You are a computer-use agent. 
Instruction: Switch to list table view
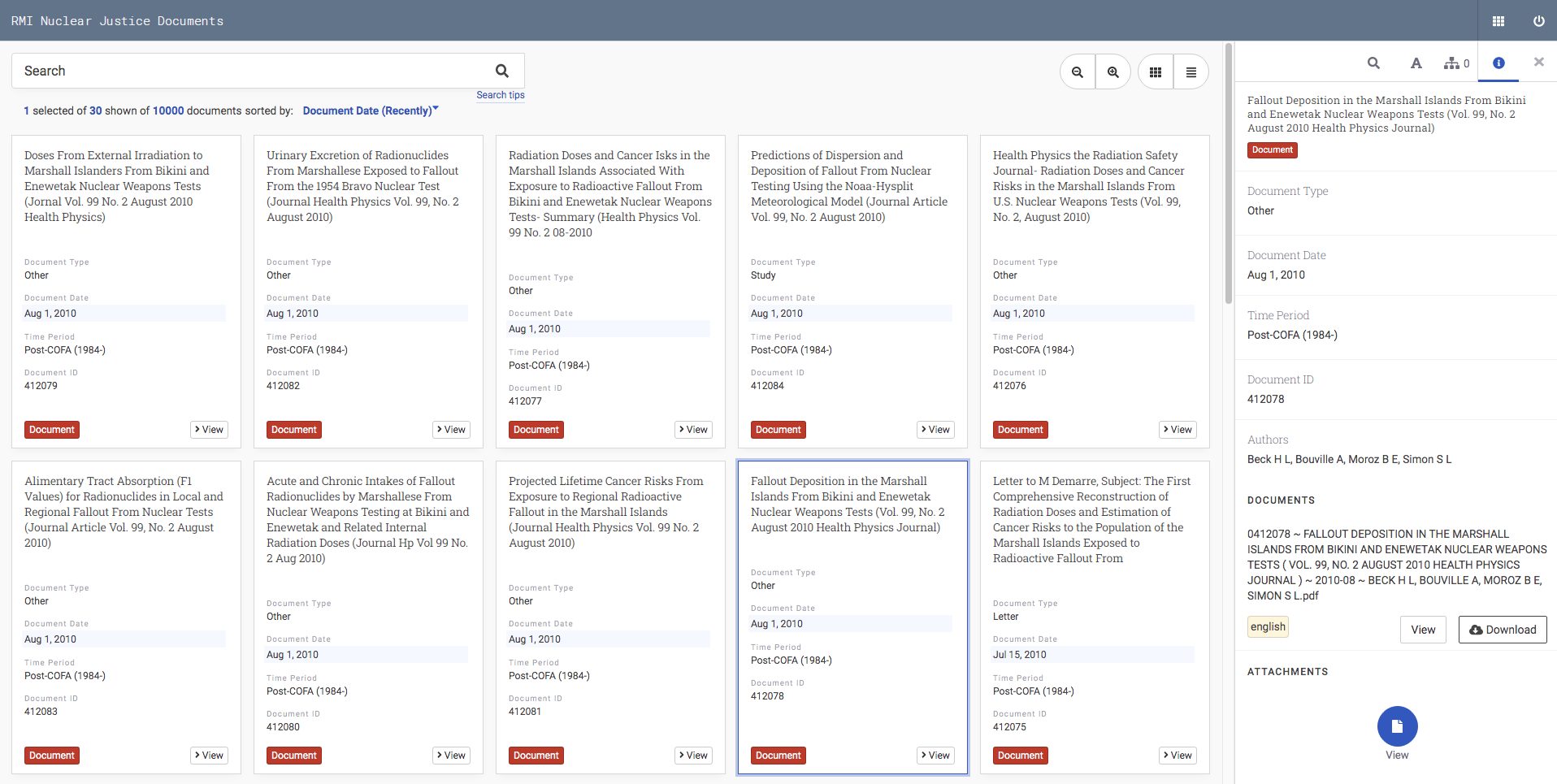1191,72
